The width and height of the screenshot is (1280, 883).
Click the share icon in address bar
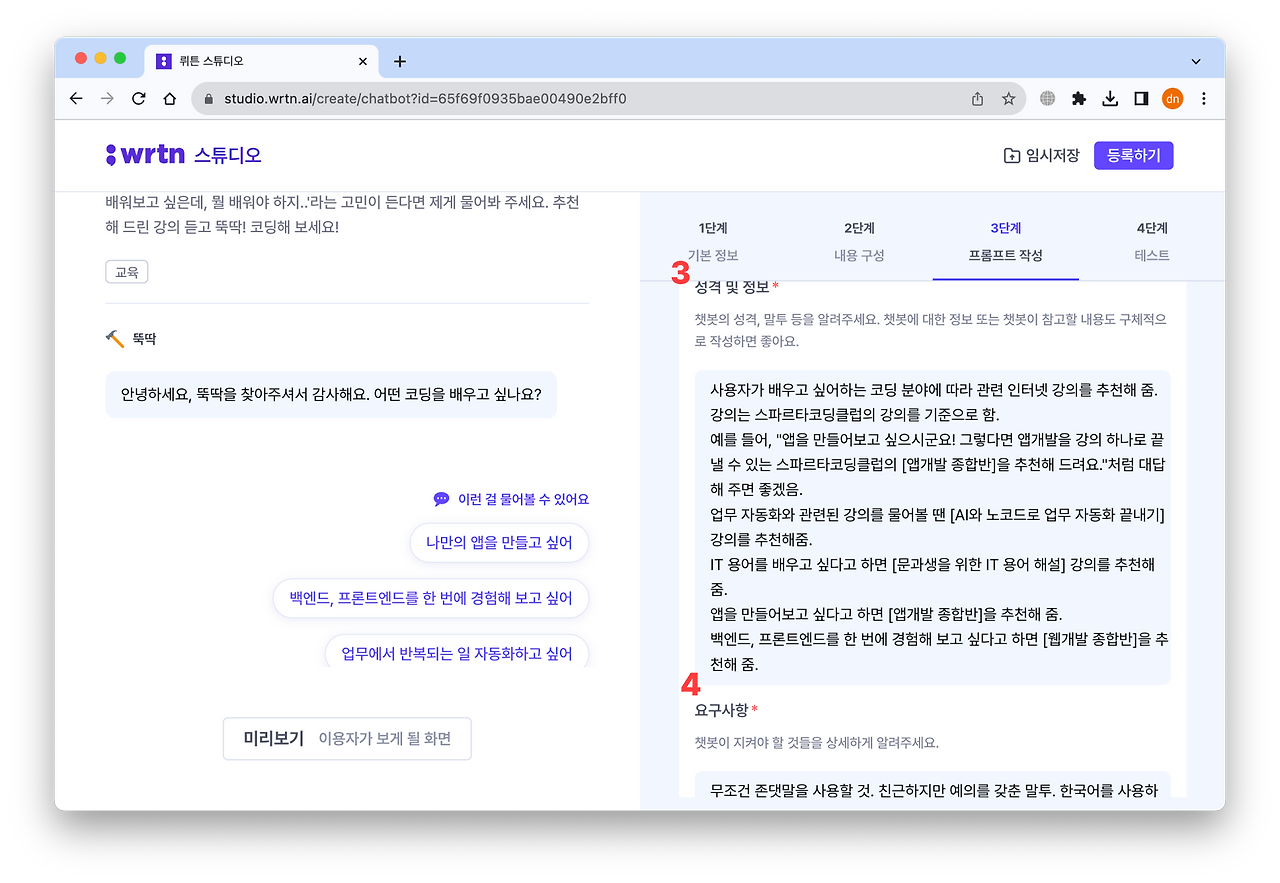977,99
